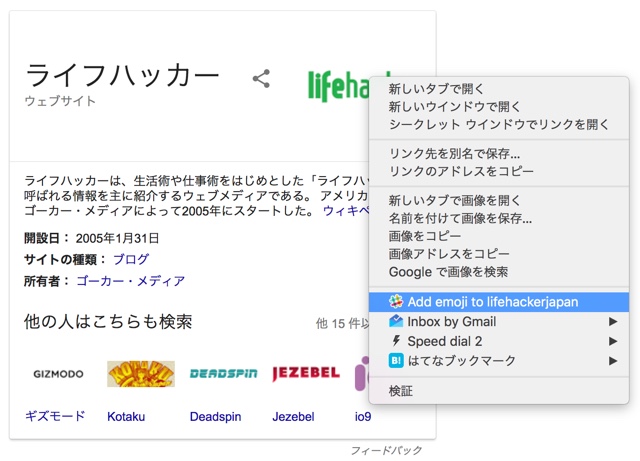Image resolution: width=640 pixels, height=461 pixels.
Task: Open the Gizmodo logo thumbnail
Action: tap(58, 374)
